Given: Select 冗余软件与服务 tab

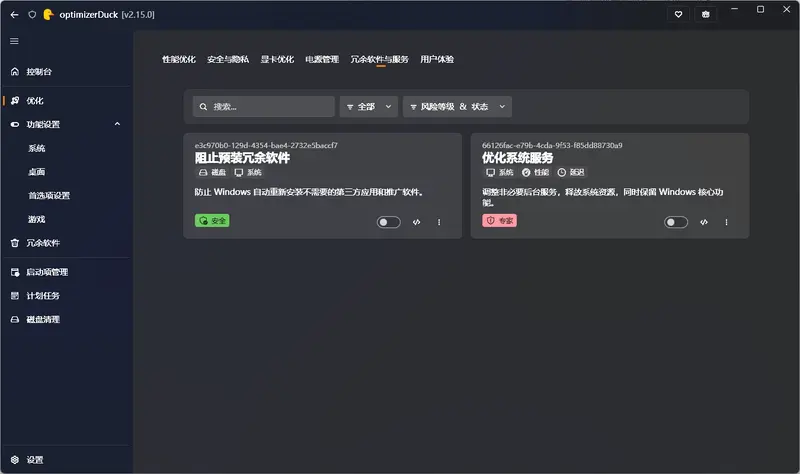Looking at the screenshot, I should click(x=379, y=59).
